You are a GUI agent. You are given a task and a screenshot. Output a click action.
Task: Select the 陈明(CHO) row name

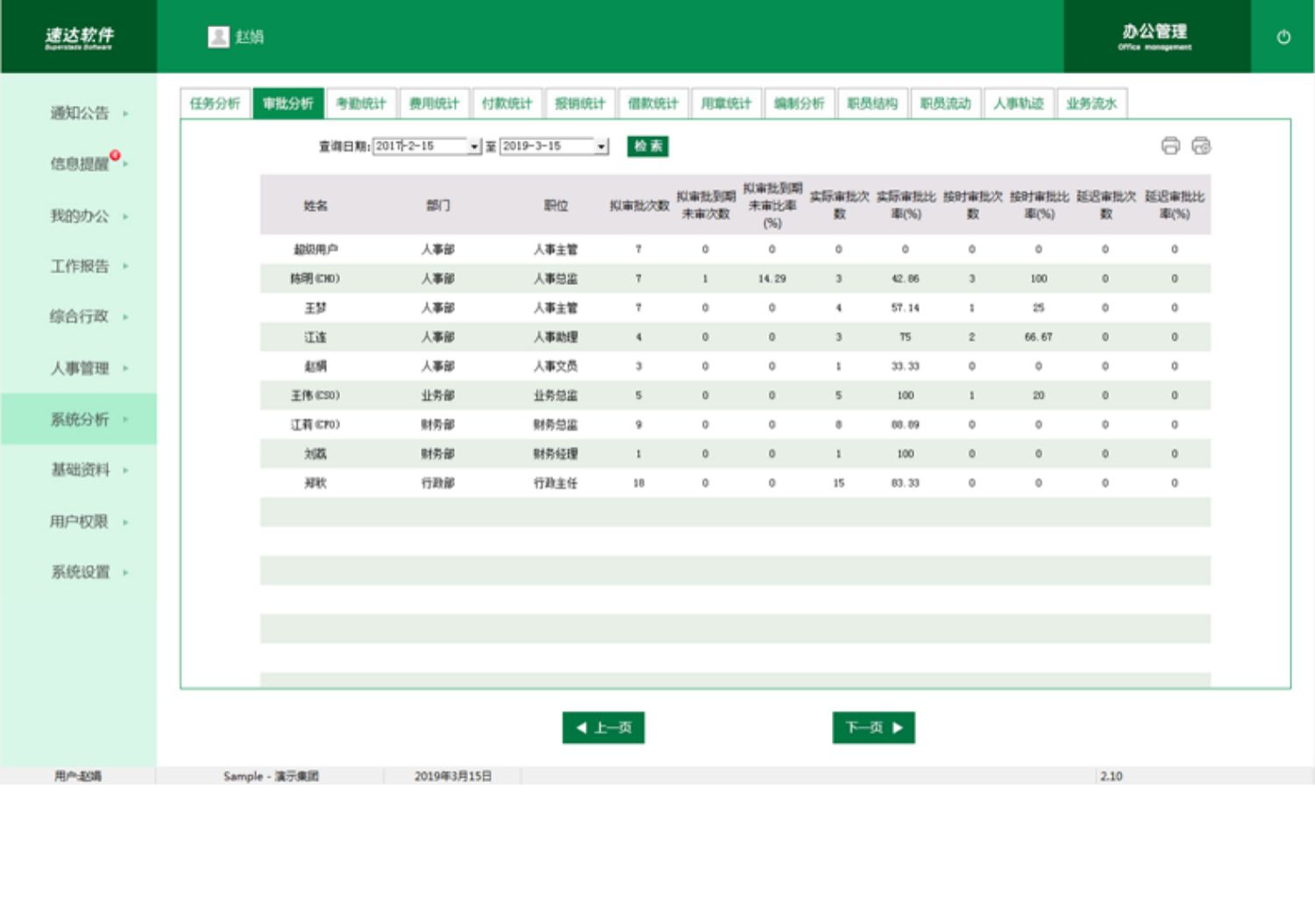pyautogui.click(x=316, y=279)
